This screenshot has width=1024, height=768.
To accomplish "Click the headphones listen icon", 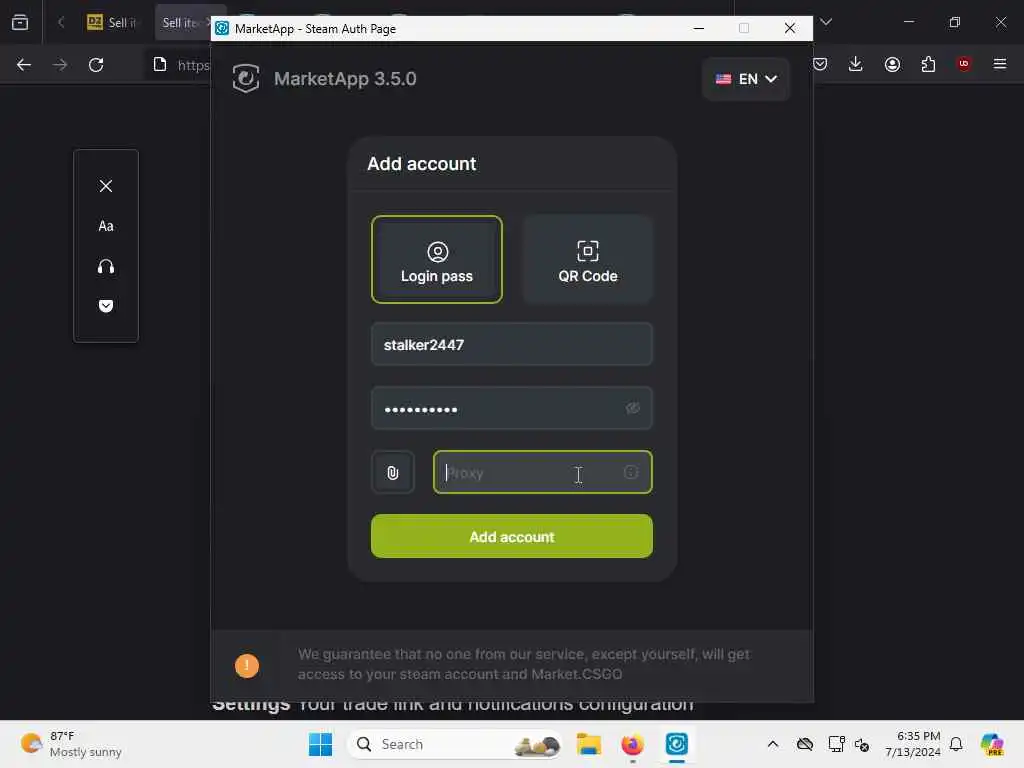I will 106,266.
